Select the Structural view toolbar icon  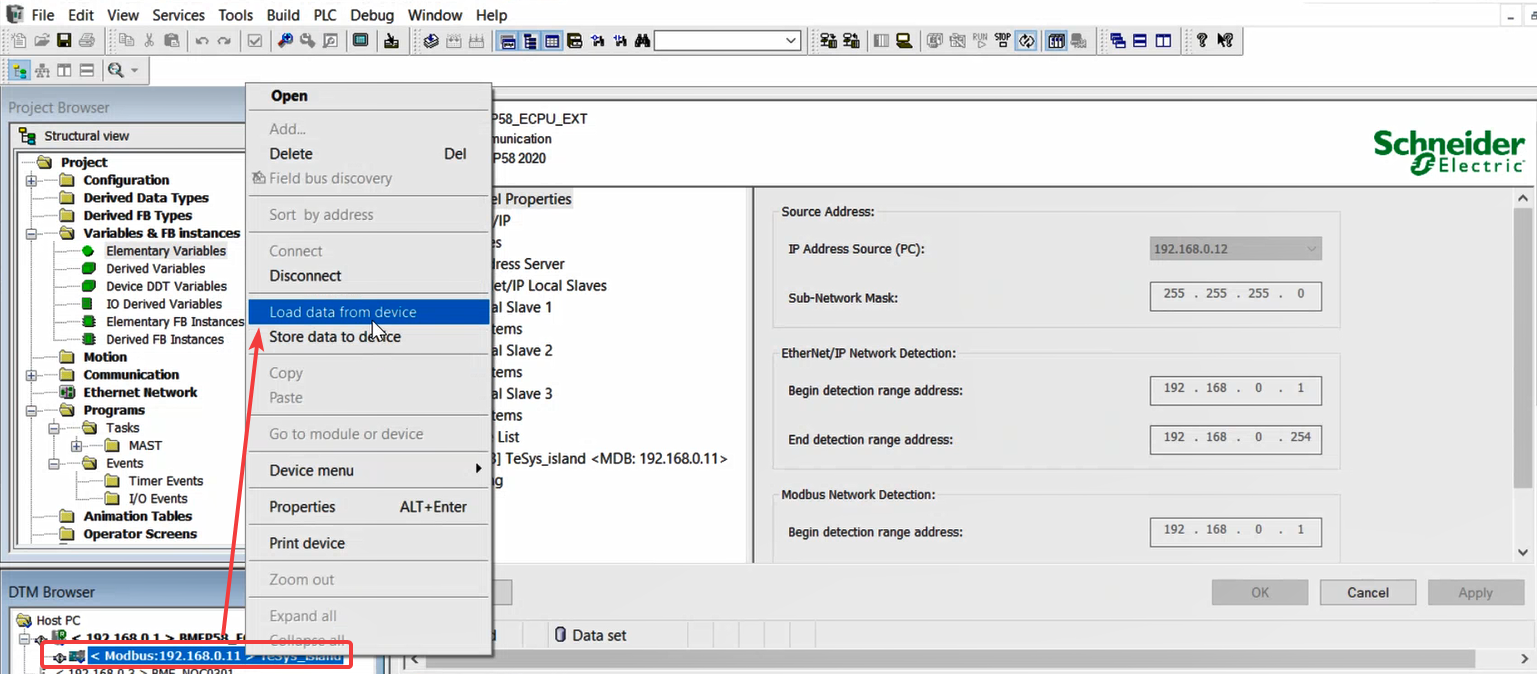pos(19,70)
